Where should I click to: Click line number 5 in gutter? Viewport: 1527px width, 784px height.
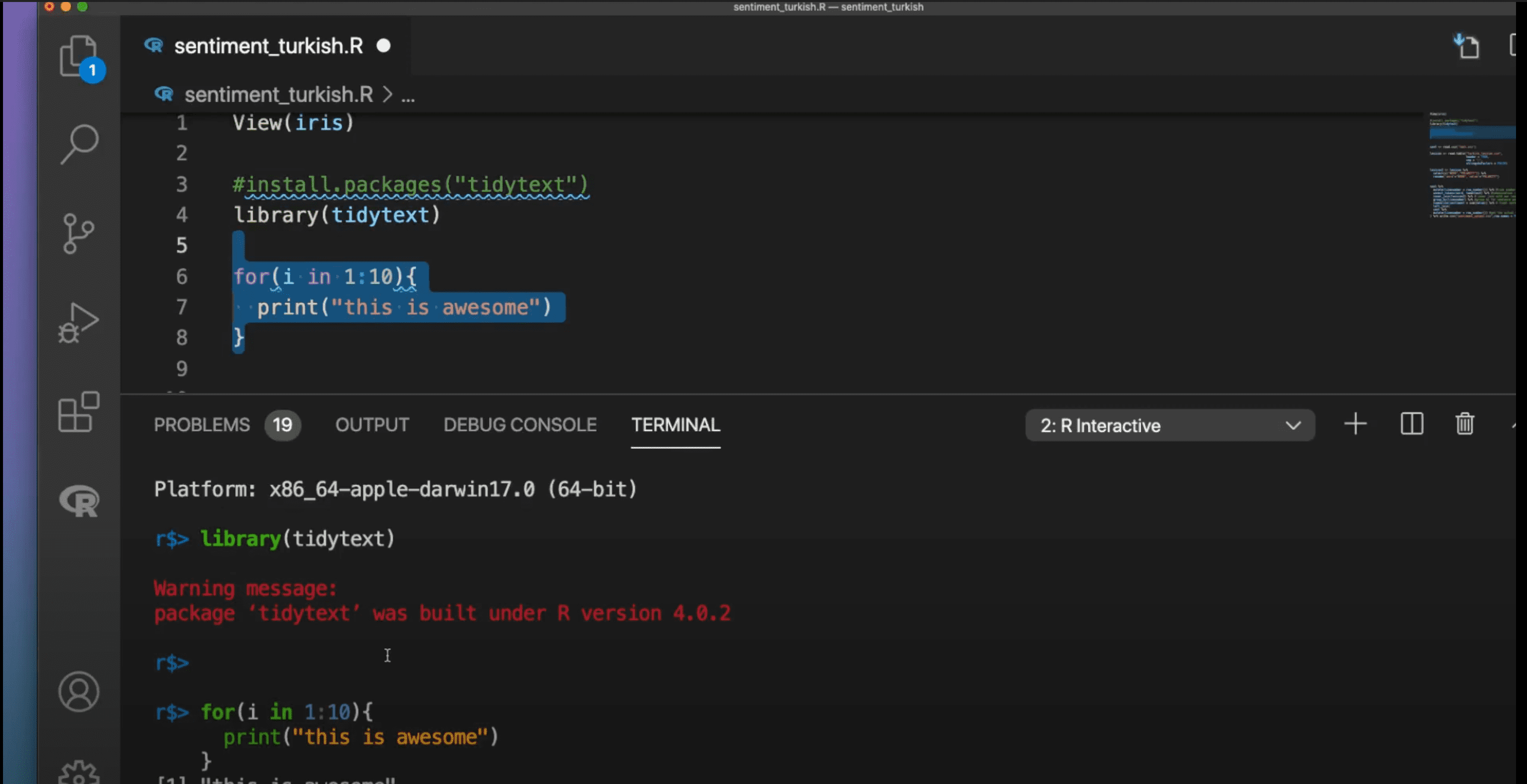click(181, 245)
